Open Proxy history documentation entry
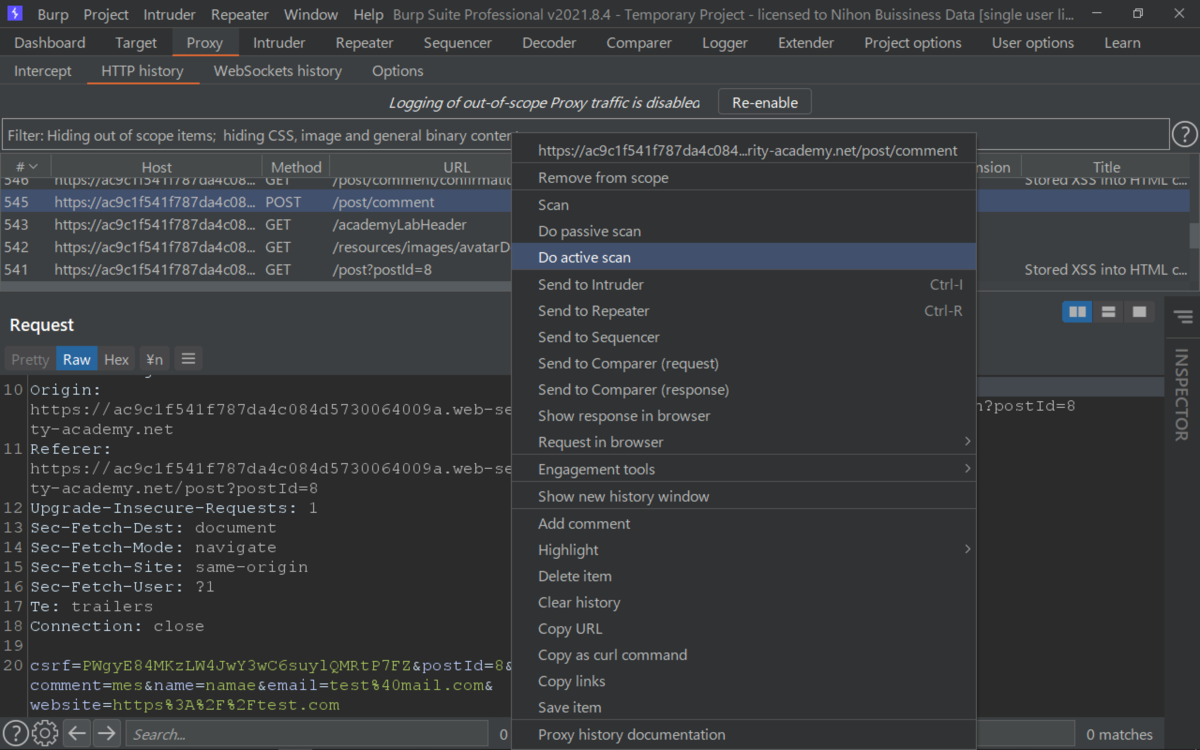 743,734
